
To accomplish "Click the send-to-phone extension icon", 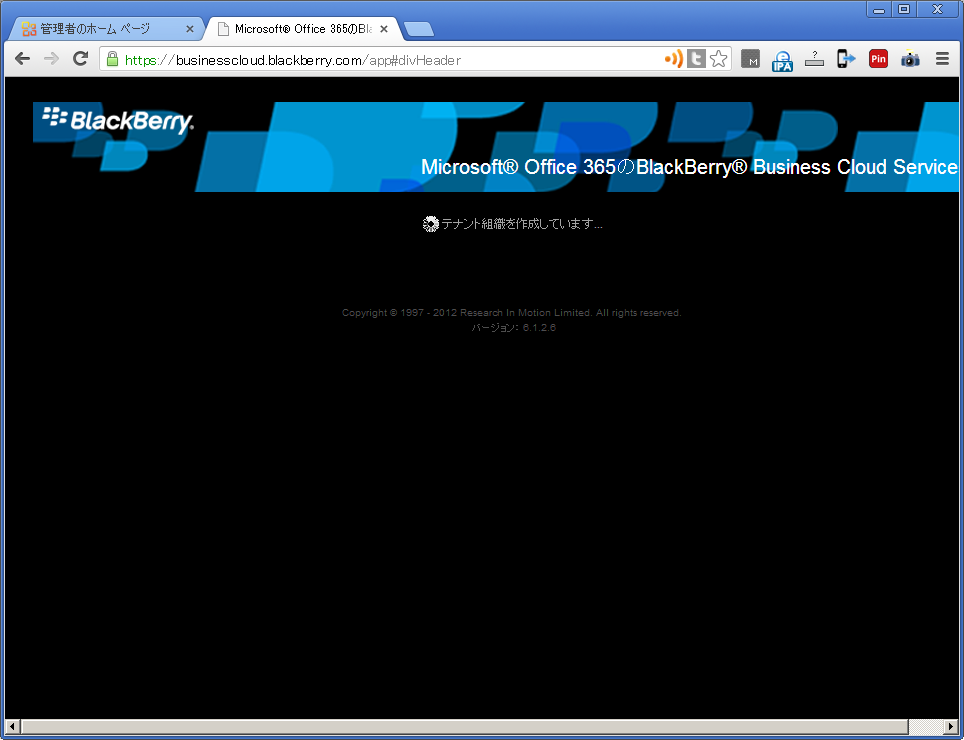I will 846,59.
